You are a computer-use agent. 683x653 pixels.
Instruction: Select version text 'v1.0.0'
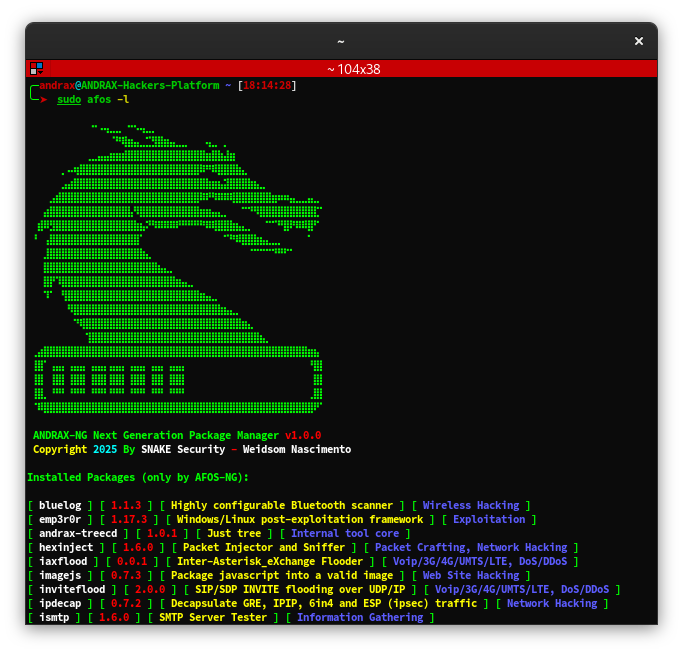tap(303, 436)
